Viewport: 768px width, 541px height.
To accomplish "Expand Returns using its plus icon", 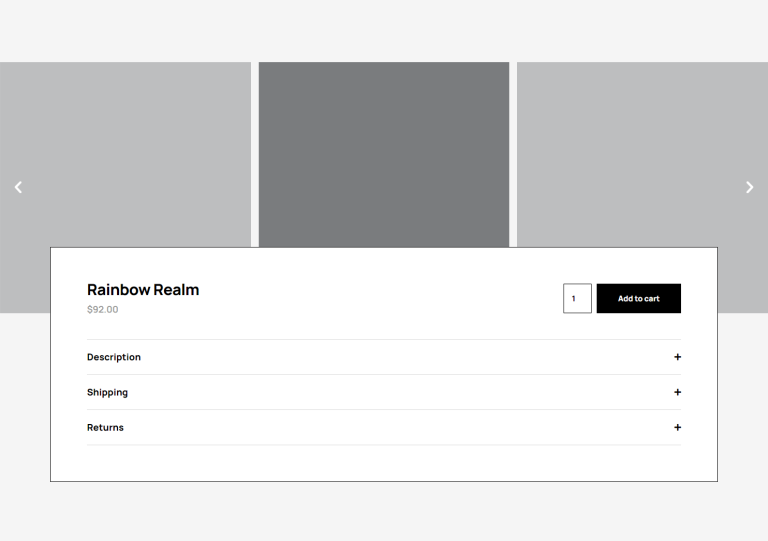I will coord(677,427).
